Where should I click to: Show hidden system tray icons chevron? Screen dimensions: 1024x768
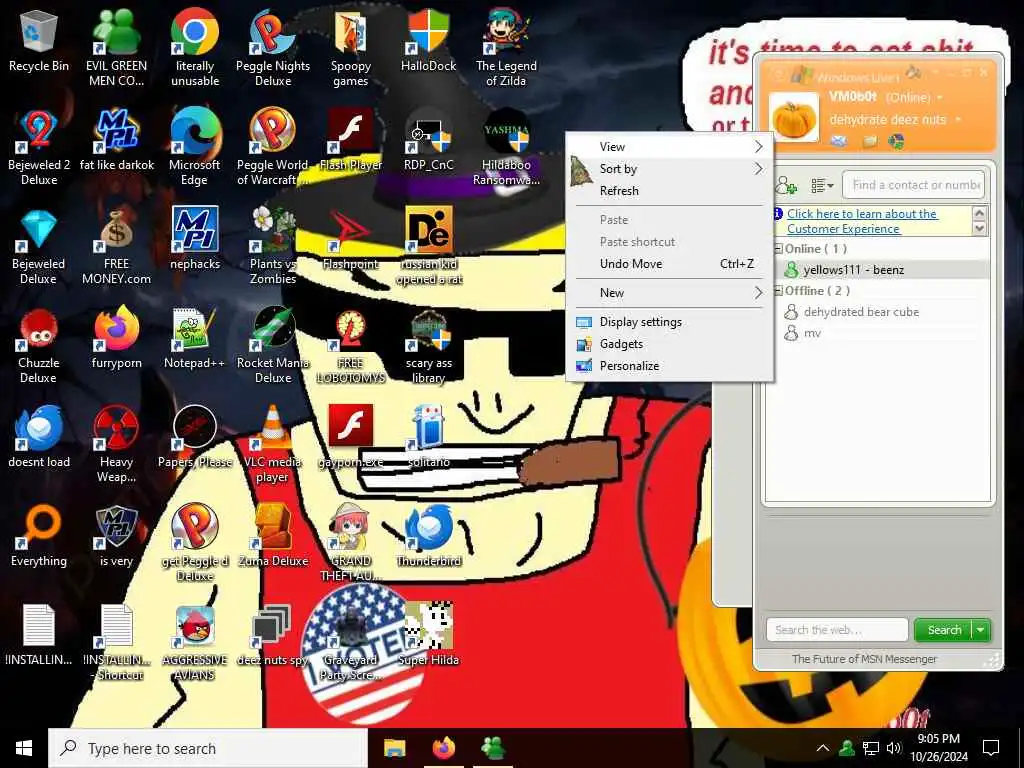point(823,748)
